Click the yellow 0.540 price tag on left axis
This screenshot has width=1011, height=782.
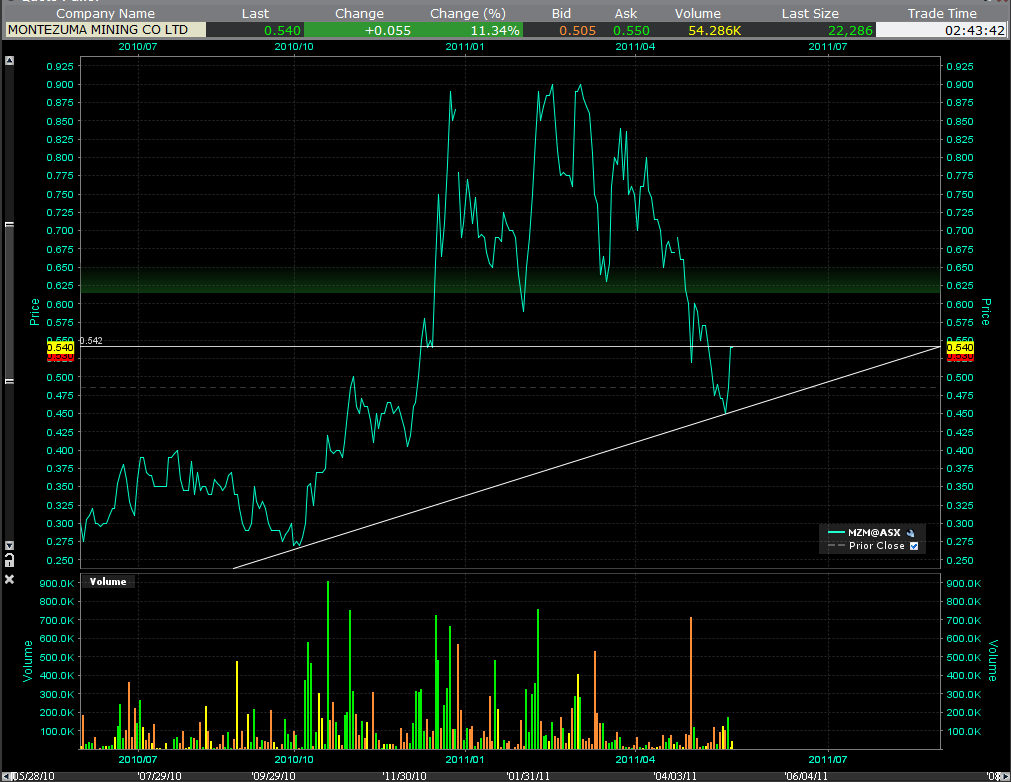[x=60, y=347]
